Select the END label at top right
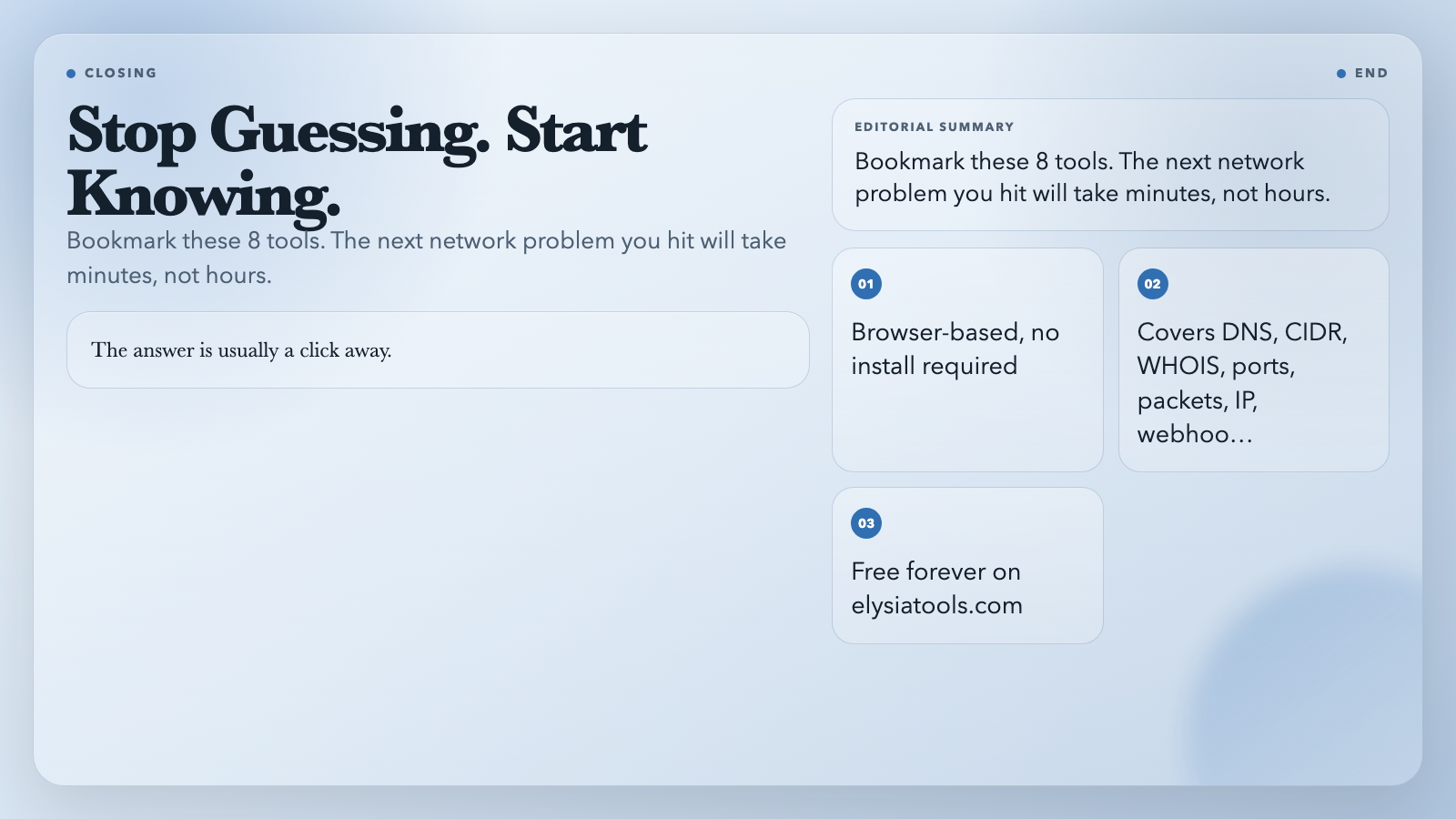 pyautogui.click(x=1371, y=73)
